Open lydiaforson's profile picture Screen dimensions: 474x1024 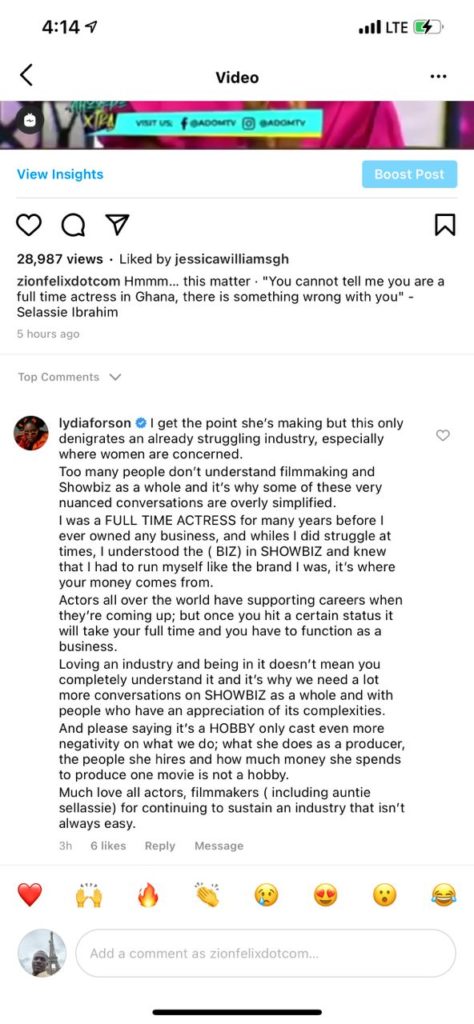click(x=31, y=433)
